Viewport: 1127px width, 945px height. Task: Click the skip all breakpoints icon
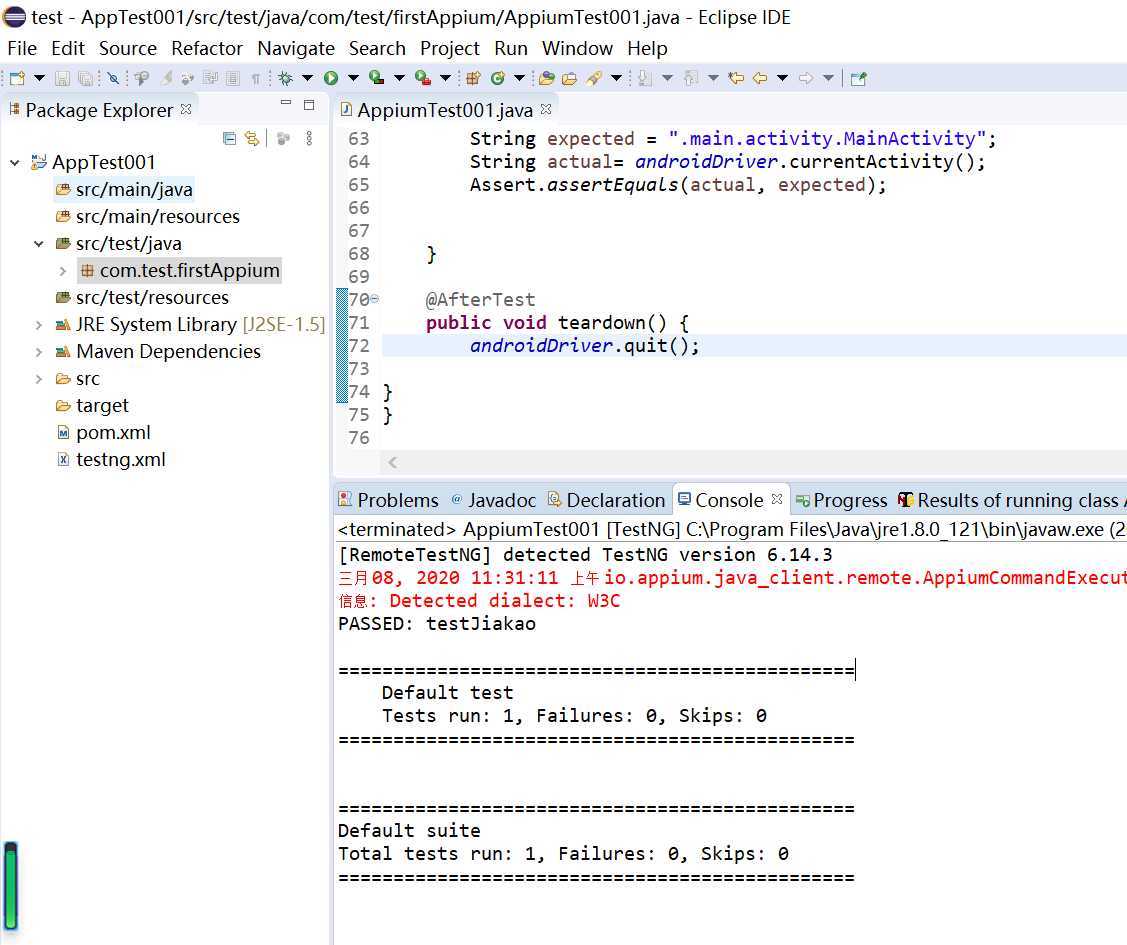(113, 78)
